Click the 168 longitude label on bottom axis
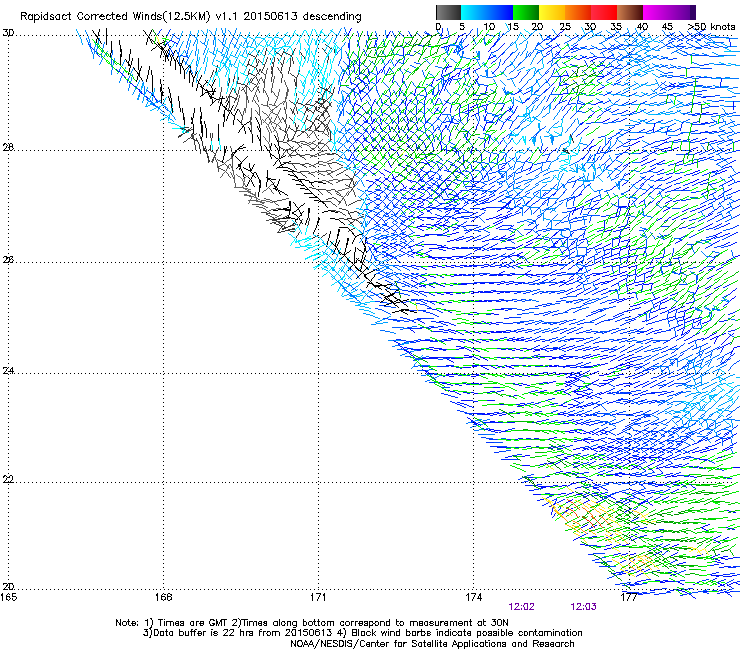This screenshot has width=740, height=650. [163, 597]
